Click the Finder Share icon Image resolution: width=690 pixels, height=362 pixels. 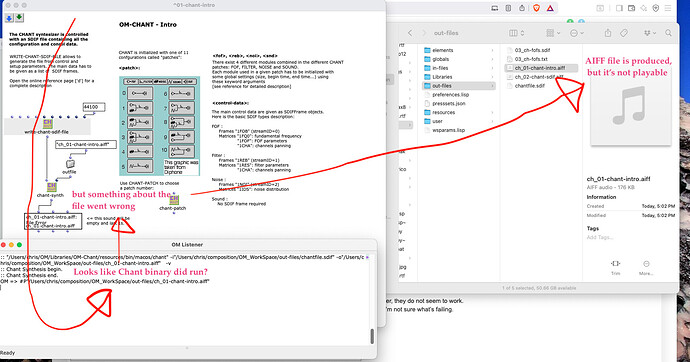coord(608,33)
